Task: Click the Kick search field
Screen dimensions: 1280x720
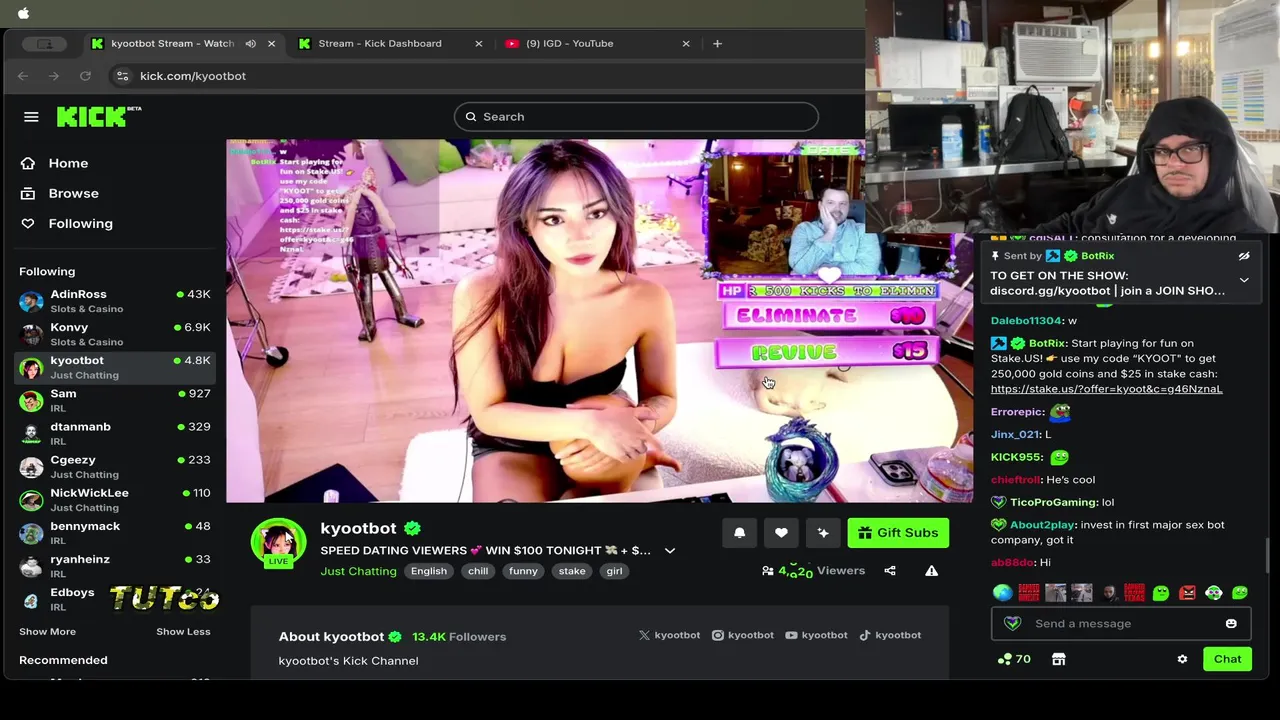Action: [x=636, y=117]
